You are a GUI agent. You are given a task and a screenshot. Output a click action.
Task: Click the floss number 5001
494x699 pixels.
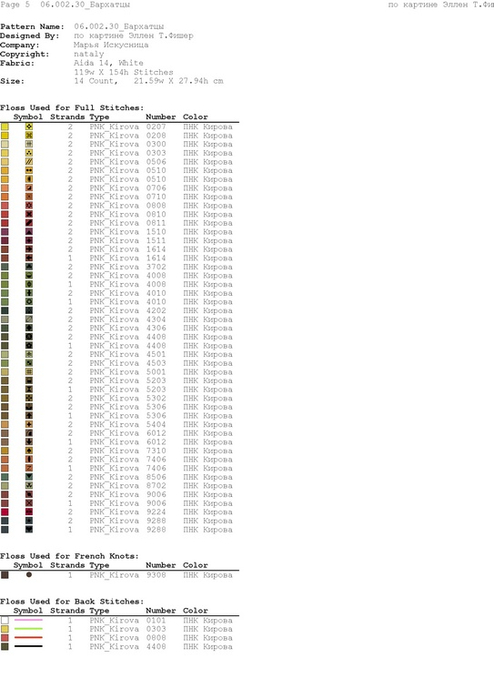click(156, 372)
